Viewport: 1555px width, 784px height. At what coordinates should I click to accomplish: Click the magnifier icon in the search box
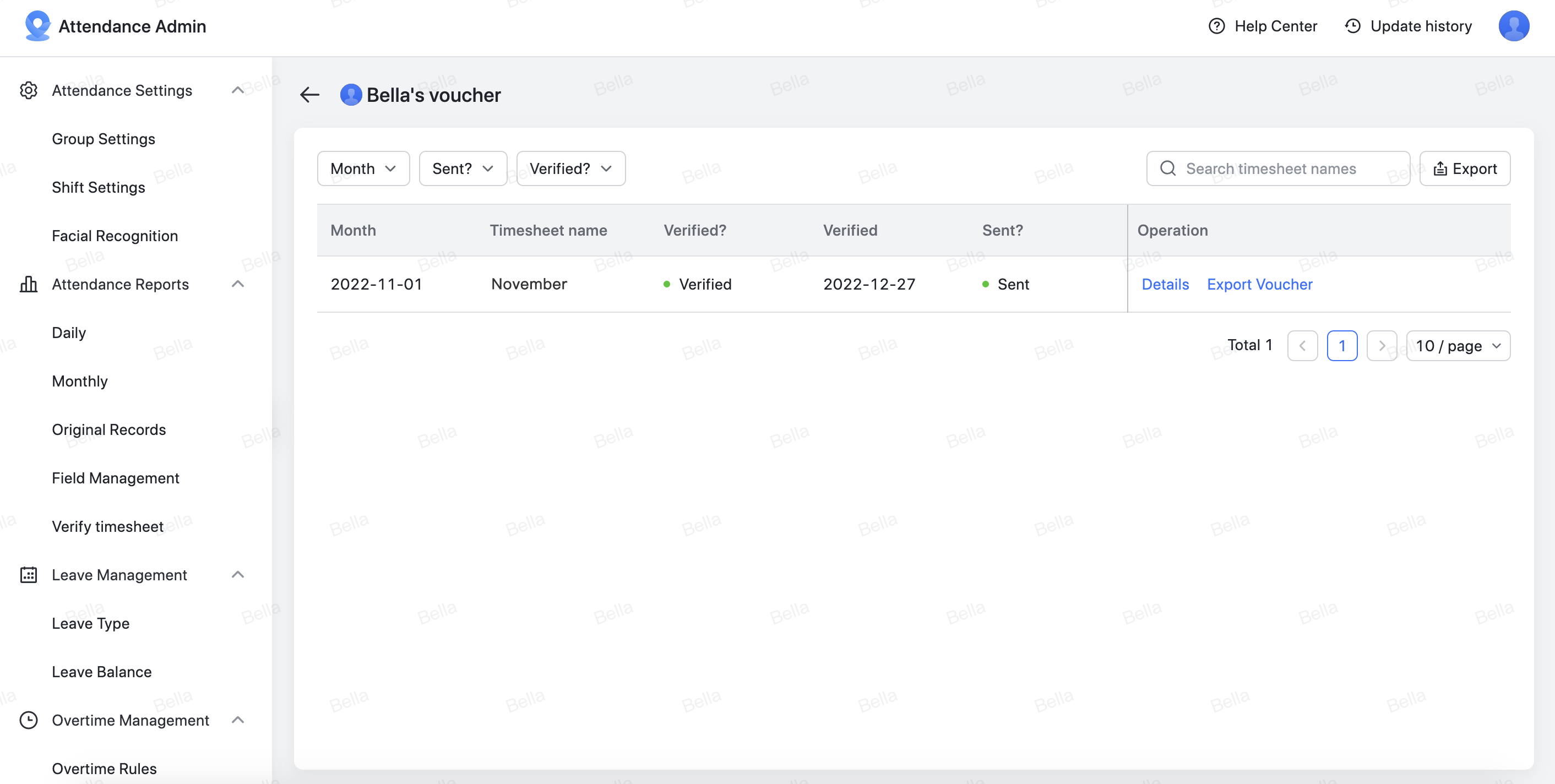[1168, 168]
